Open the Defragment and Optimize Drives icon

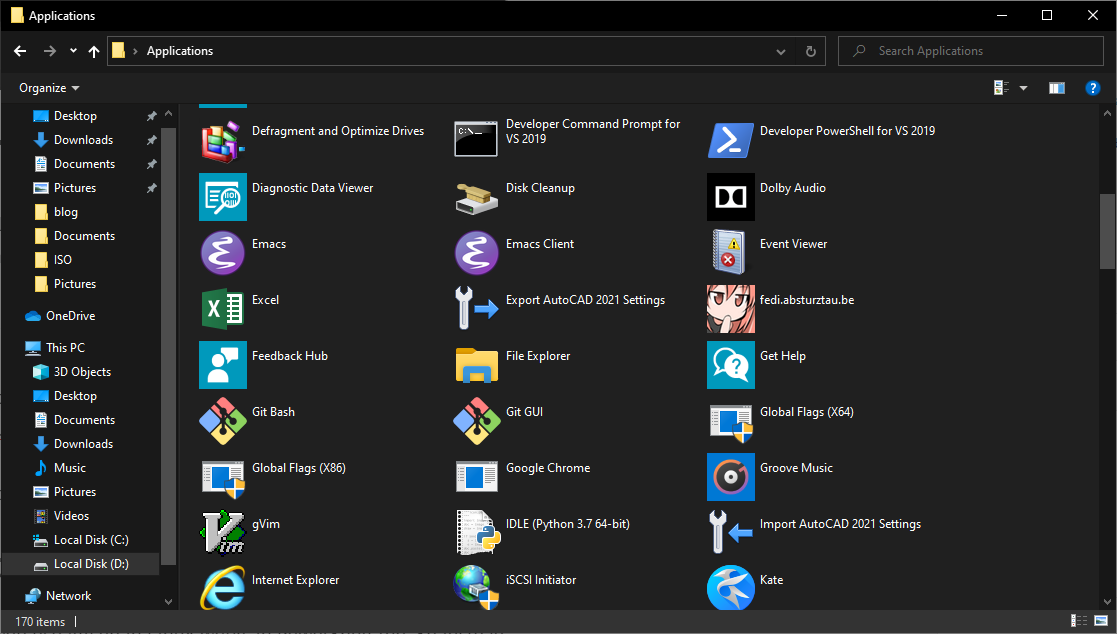[223, 140]
